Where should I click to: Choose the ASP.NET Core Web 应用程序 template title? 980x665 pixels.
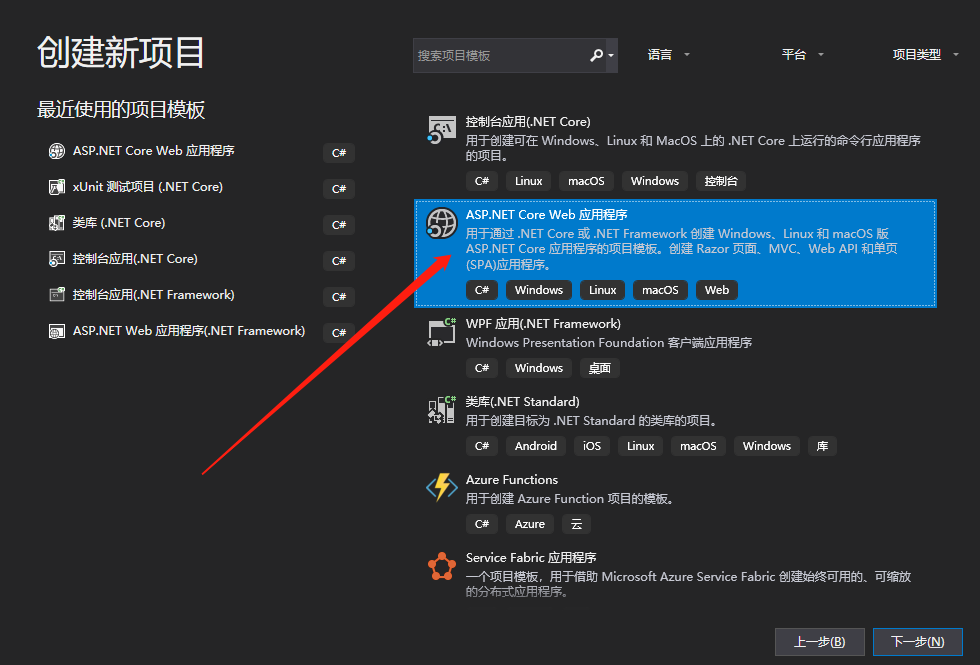546,214
